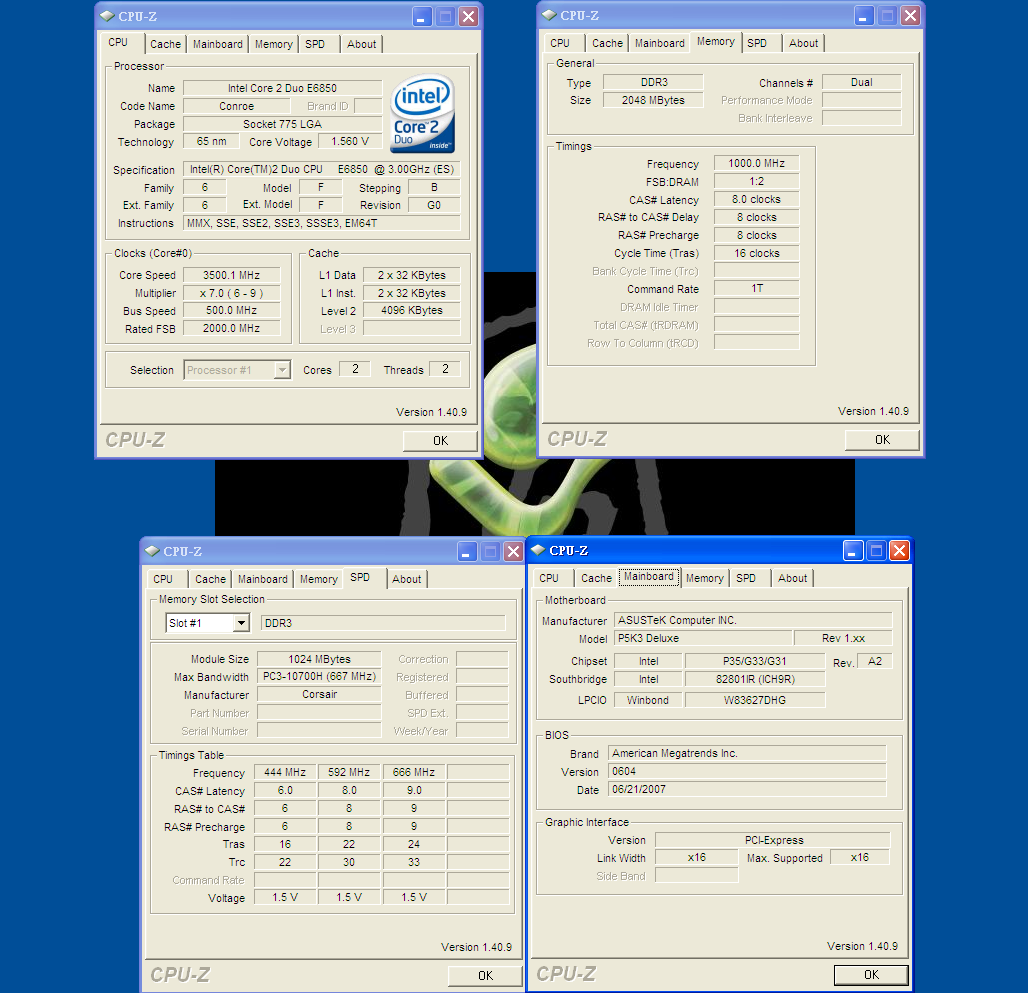Switch to Mainboard tab in CPU window

[x=218, y=44]
